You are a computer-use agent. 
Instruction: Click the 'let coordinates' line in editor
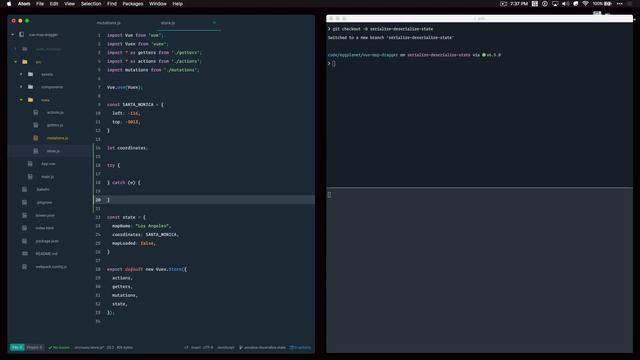(x=127, y=148)
